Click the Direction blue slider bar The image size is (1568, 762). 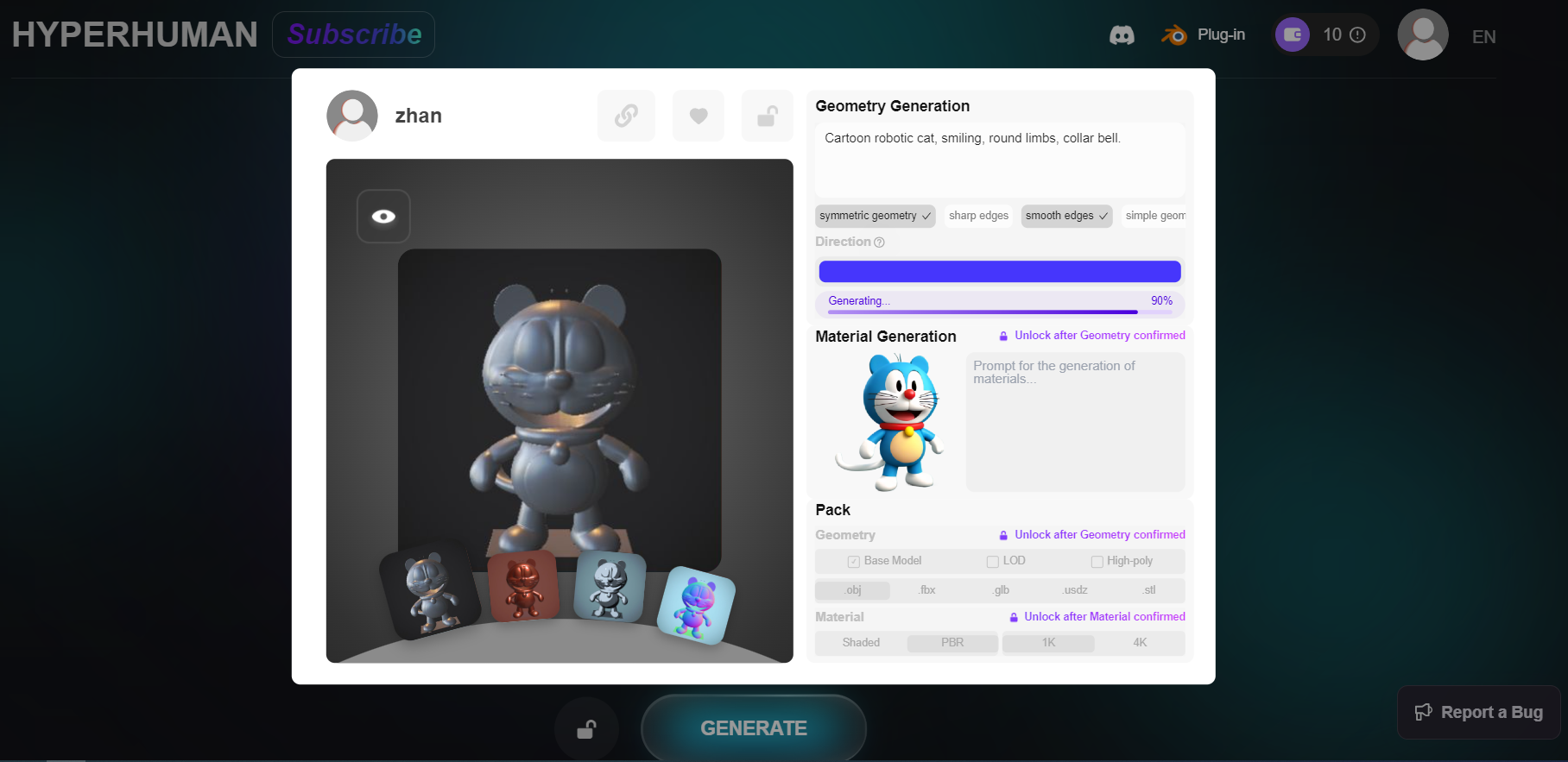(x=1000, y=272)
